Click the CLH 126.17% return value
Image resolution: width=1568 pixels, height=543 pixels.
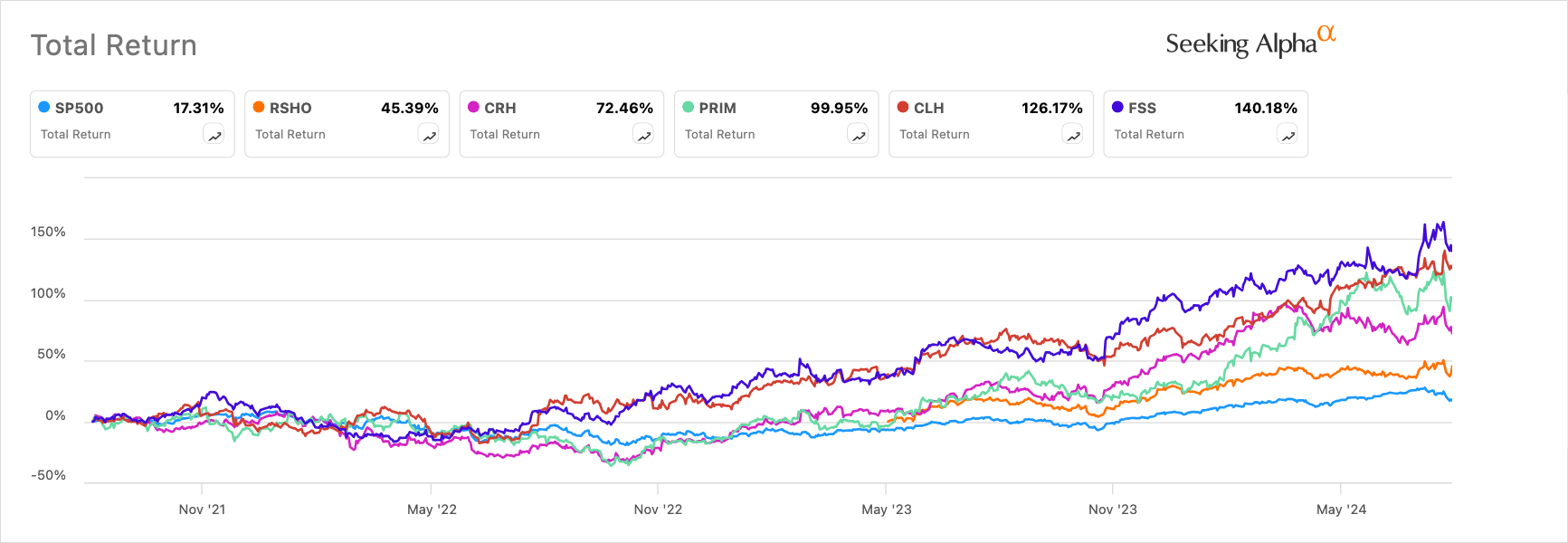(1051, 108)
